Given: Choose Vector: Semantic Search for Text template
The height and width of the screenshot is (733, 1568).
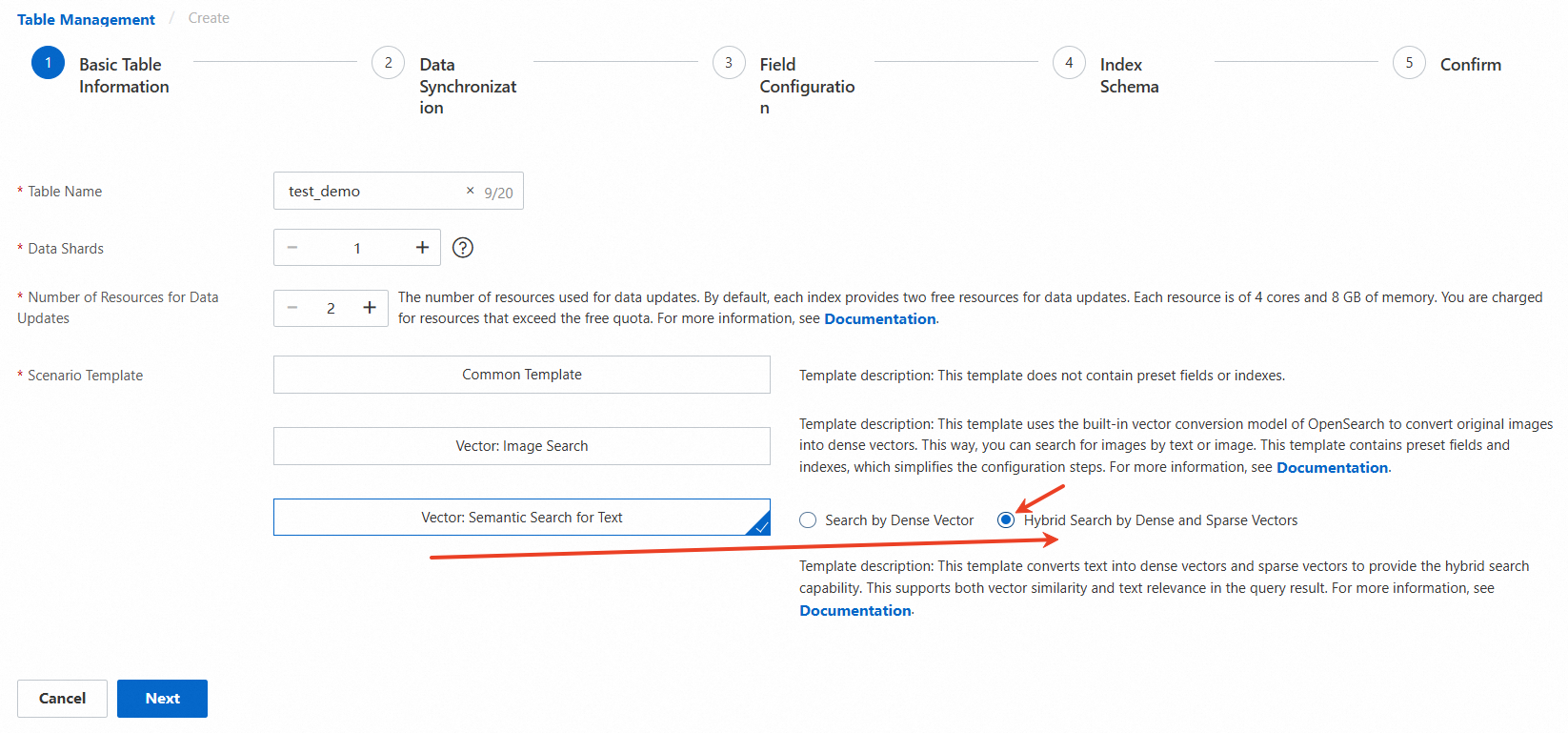Looking at the screenshot, I should 521,518.
